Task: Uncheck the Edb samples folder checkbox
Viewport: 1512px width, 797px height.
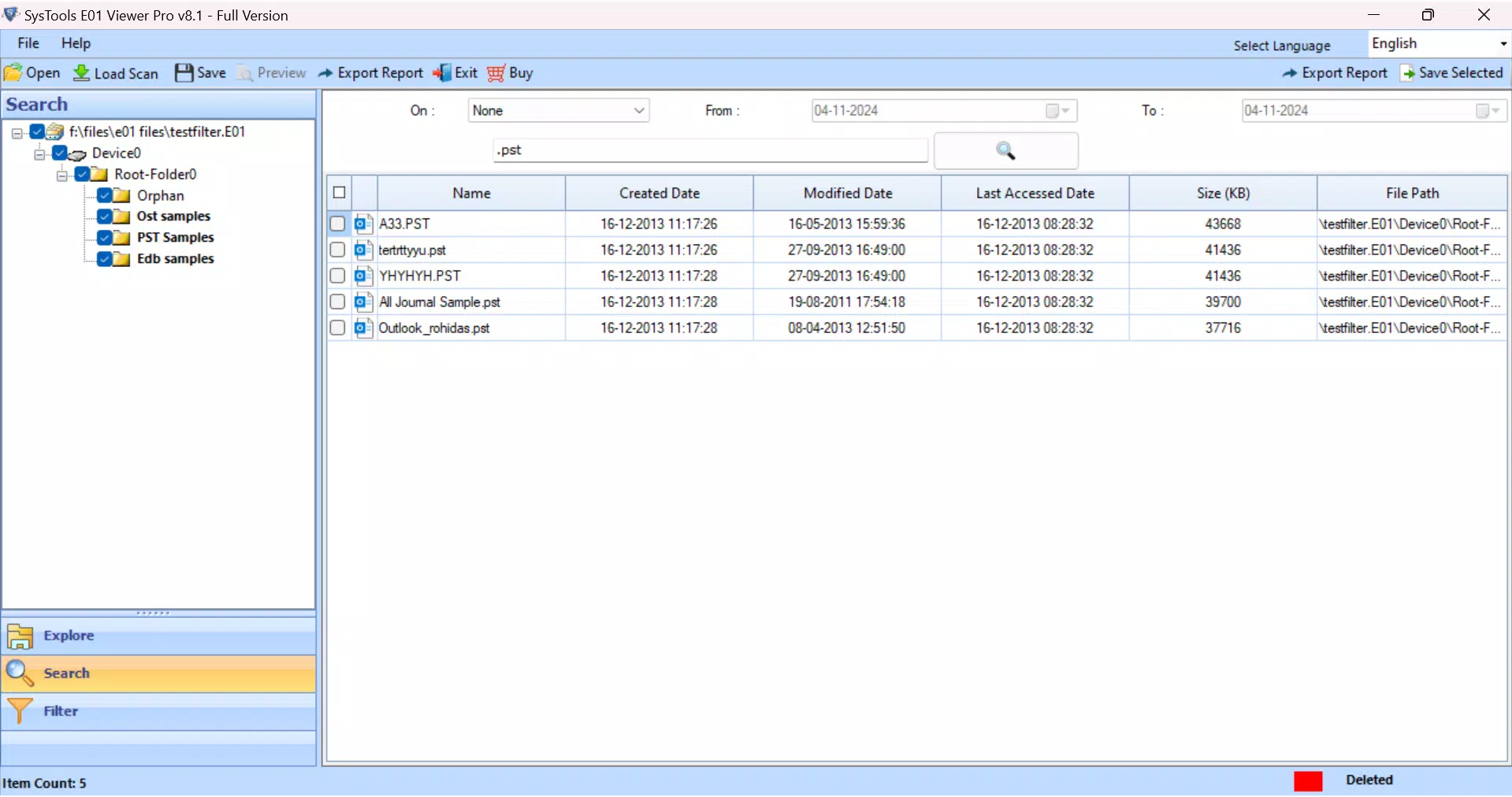Action: pos(104,259)
